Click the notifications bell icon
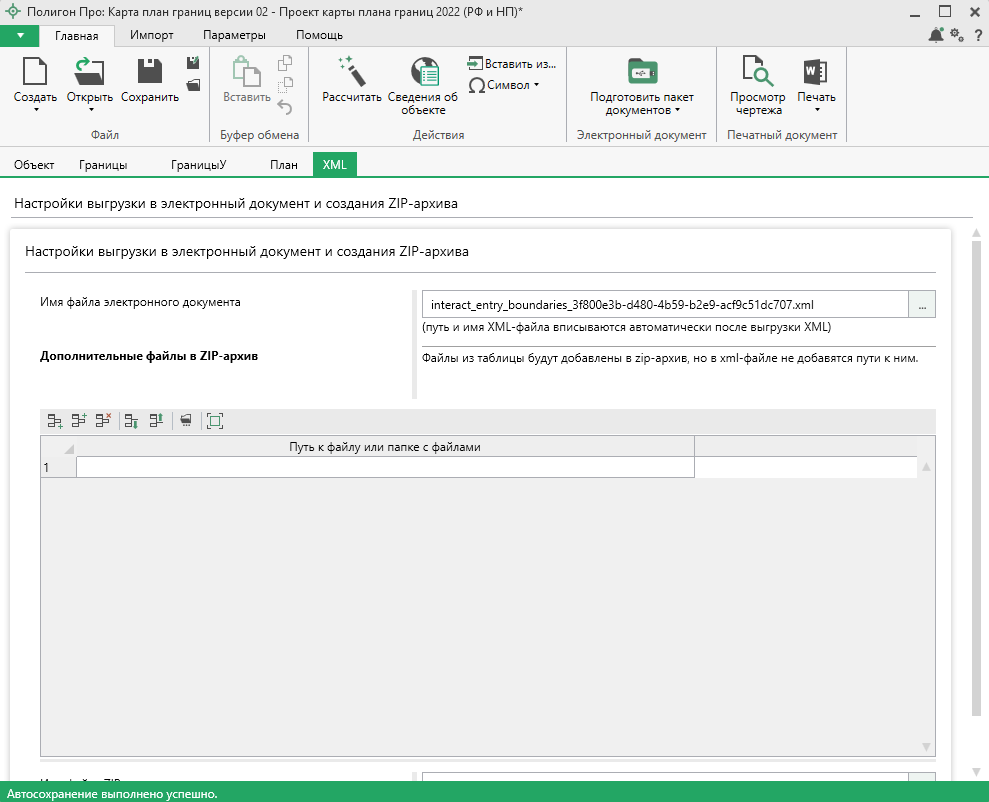 [936, 36]
